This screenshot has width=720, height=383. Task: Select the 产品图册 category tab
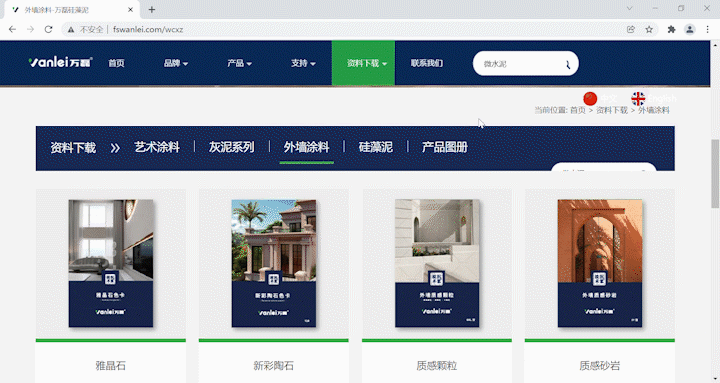point(444,147)
